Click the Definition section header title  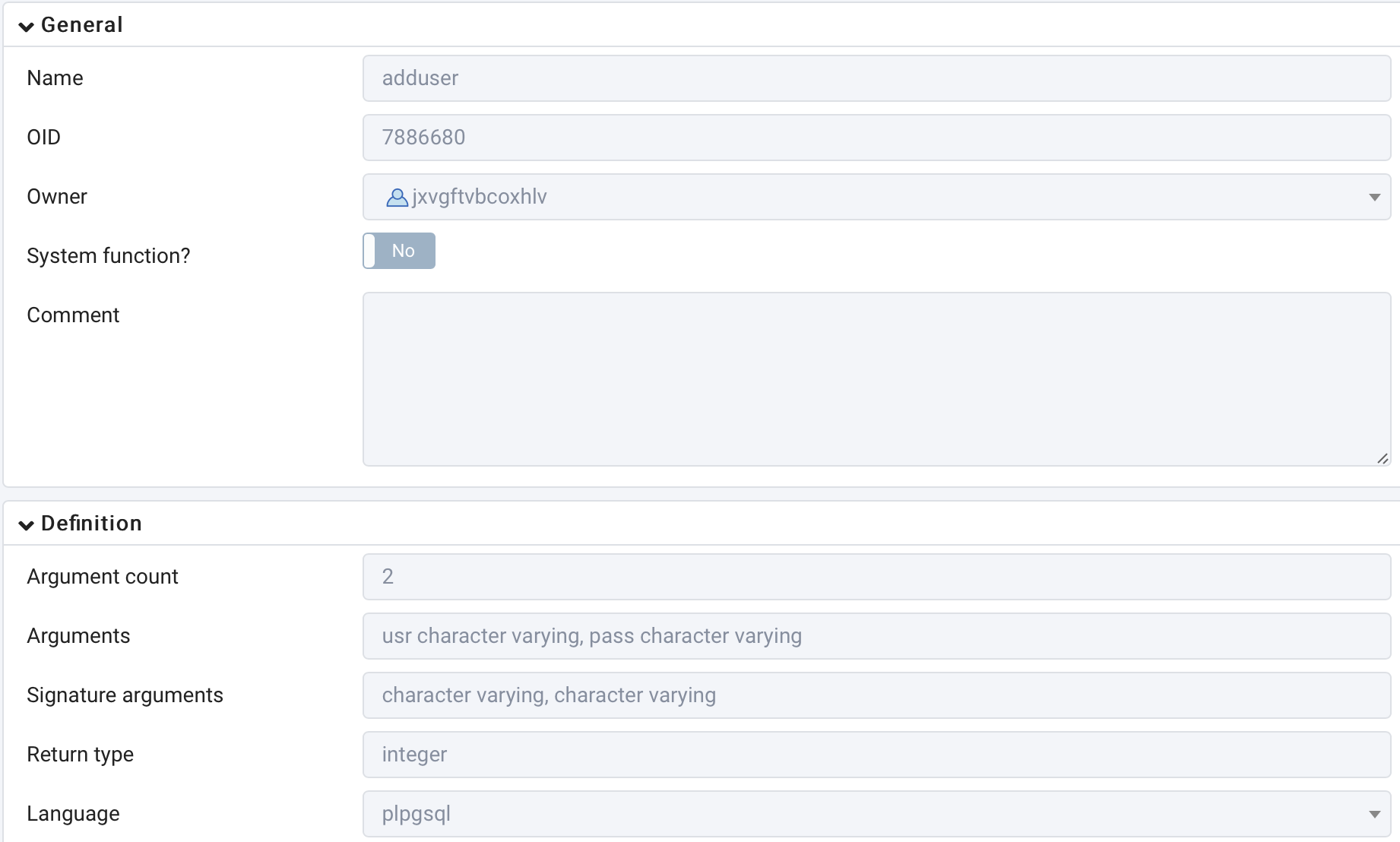click(91, 524)
